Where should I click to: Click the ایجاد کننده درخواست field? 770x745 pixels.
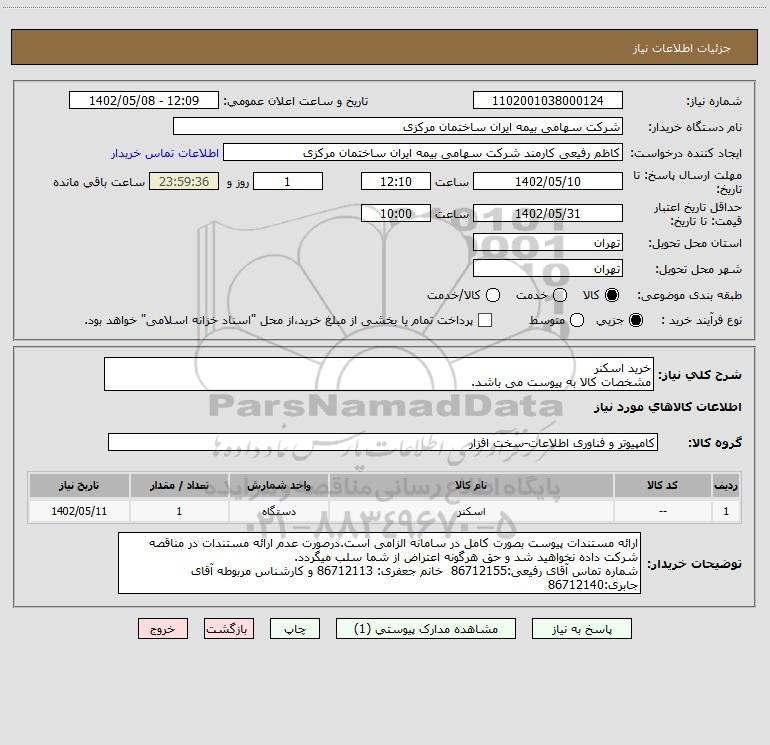[423, 153]
